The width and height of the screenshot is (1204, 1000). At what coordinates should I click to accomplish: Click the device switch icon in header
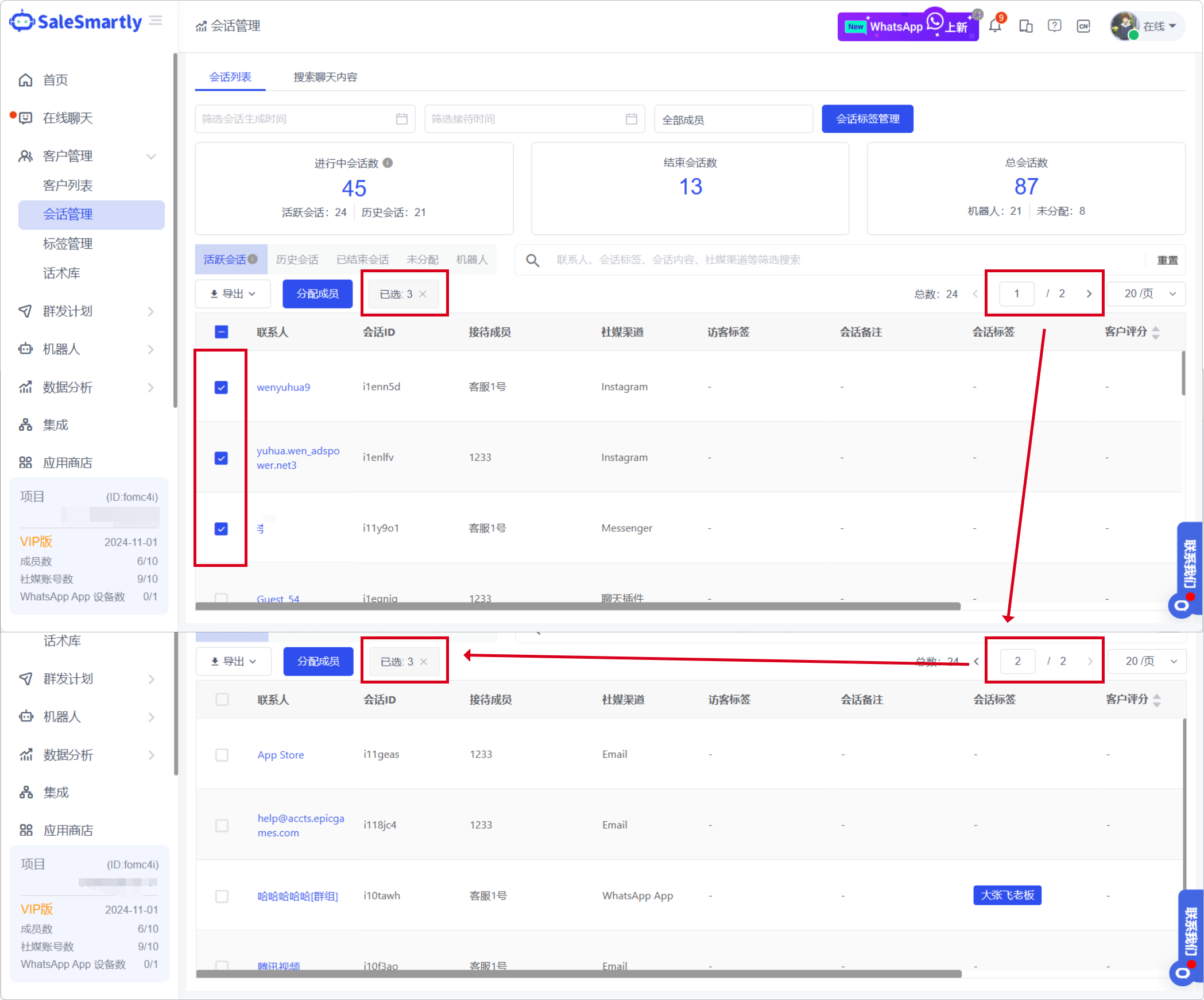click(x=1025, y=26)
